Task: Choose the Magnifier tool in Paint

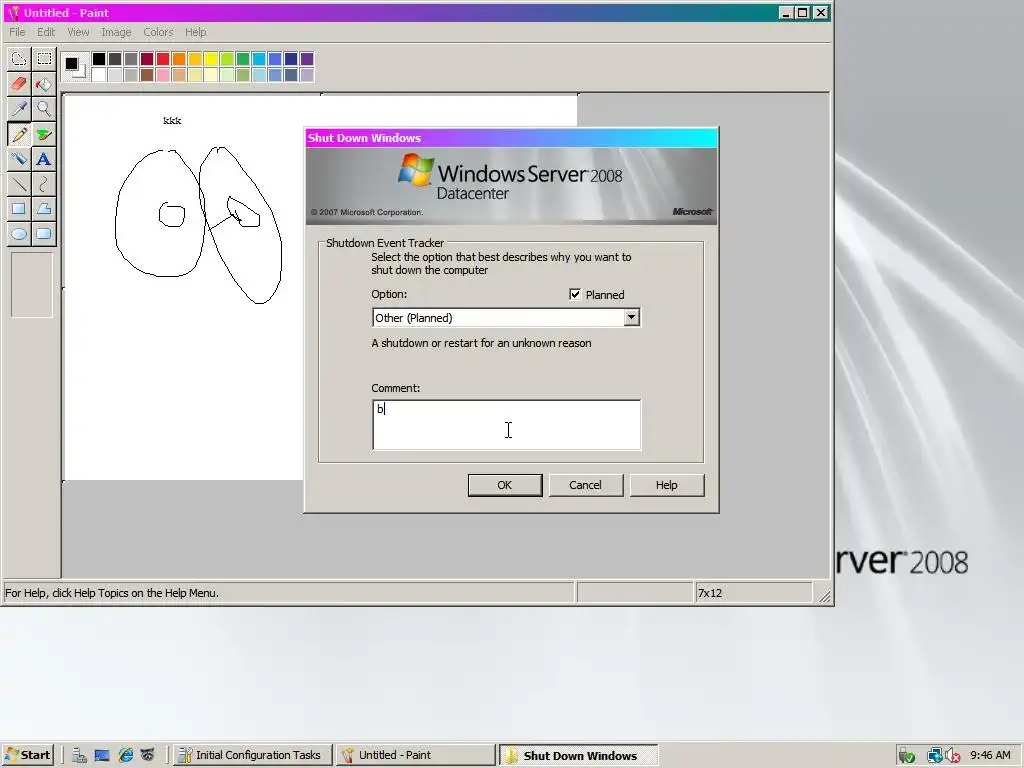Action: 44,109
